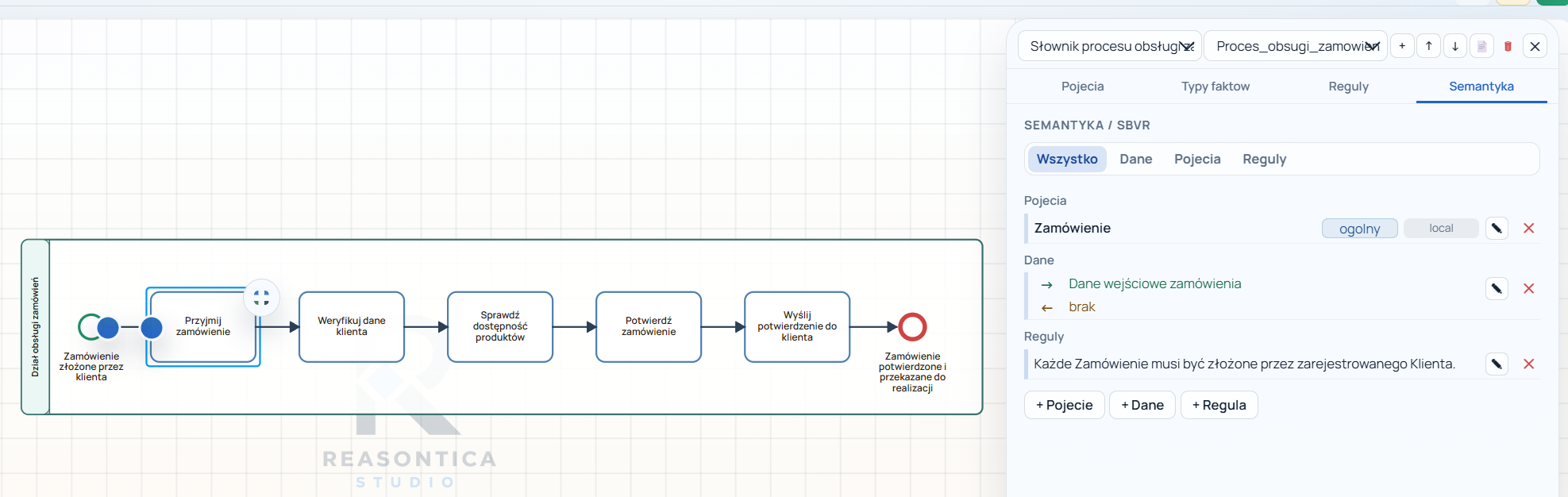Click the + Regula button
Image resolution: width=1568 pixels, height=497 pixels.
coord(1219,405)
